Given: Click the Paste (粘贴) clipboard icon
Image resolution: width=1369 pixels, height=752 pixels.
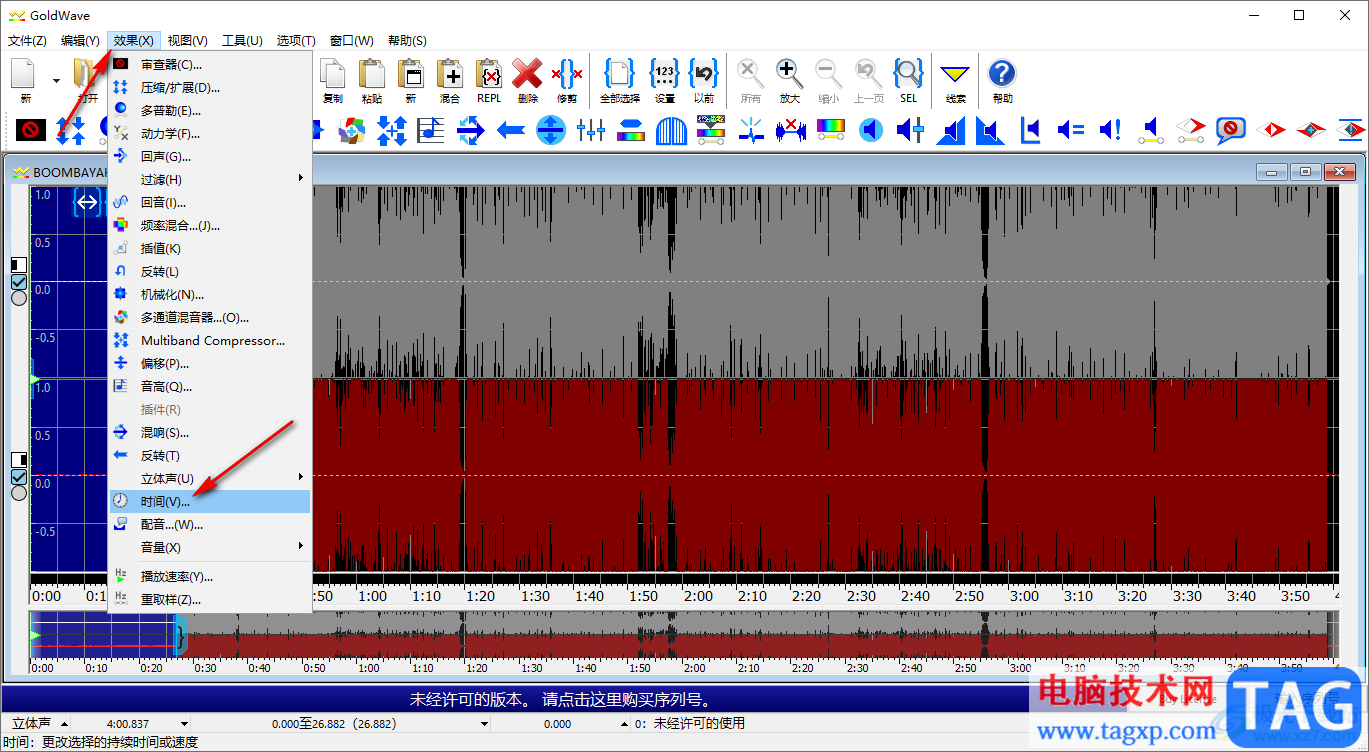Looking at the screenshot, I should (x=371, y=75).
